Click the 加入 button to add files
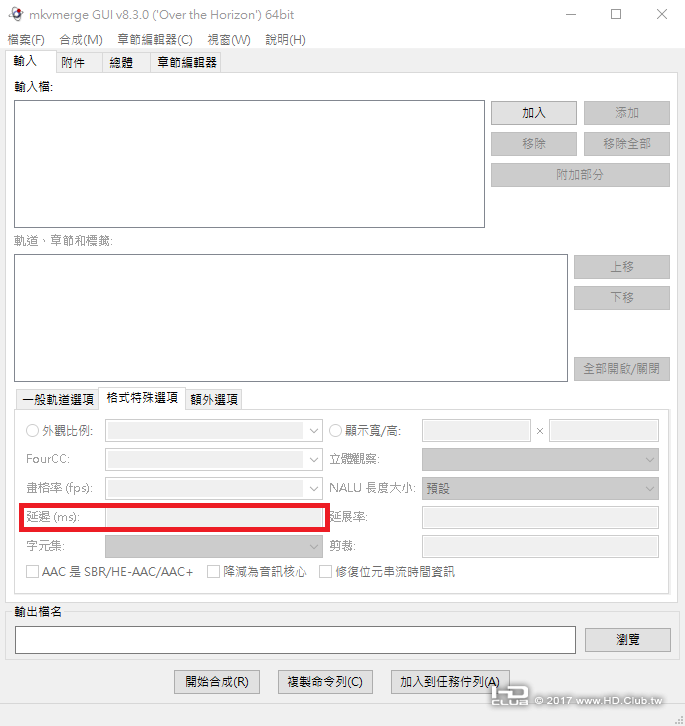 [x=534, y=113]
